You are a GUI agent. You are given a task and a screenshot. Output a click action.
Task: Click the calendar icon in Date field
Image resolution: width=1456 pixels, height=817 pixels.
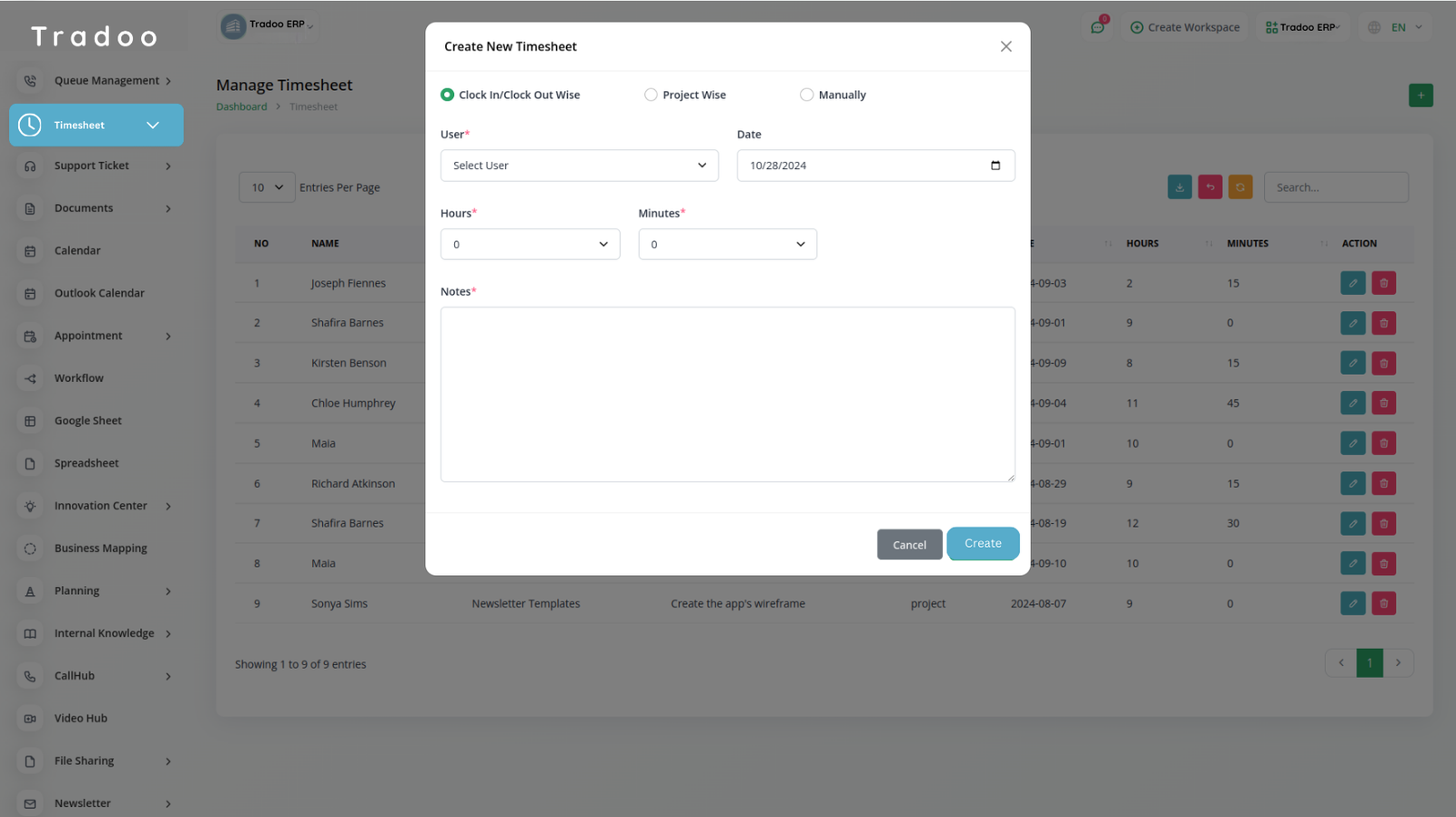pyautogui.click(x=995, y=166)
